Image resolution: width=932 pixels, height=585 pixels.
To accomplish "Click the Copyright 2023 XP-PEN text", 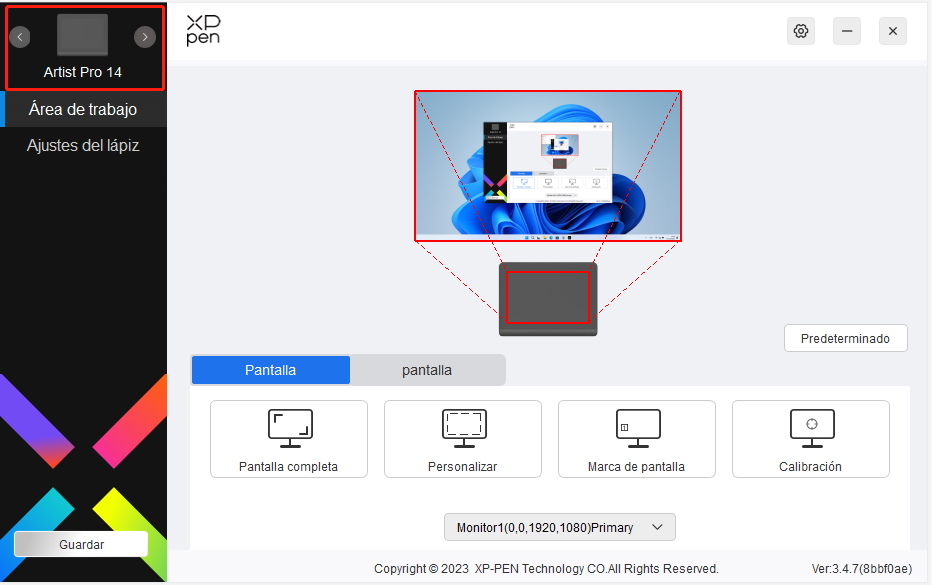I will point(546,568).
